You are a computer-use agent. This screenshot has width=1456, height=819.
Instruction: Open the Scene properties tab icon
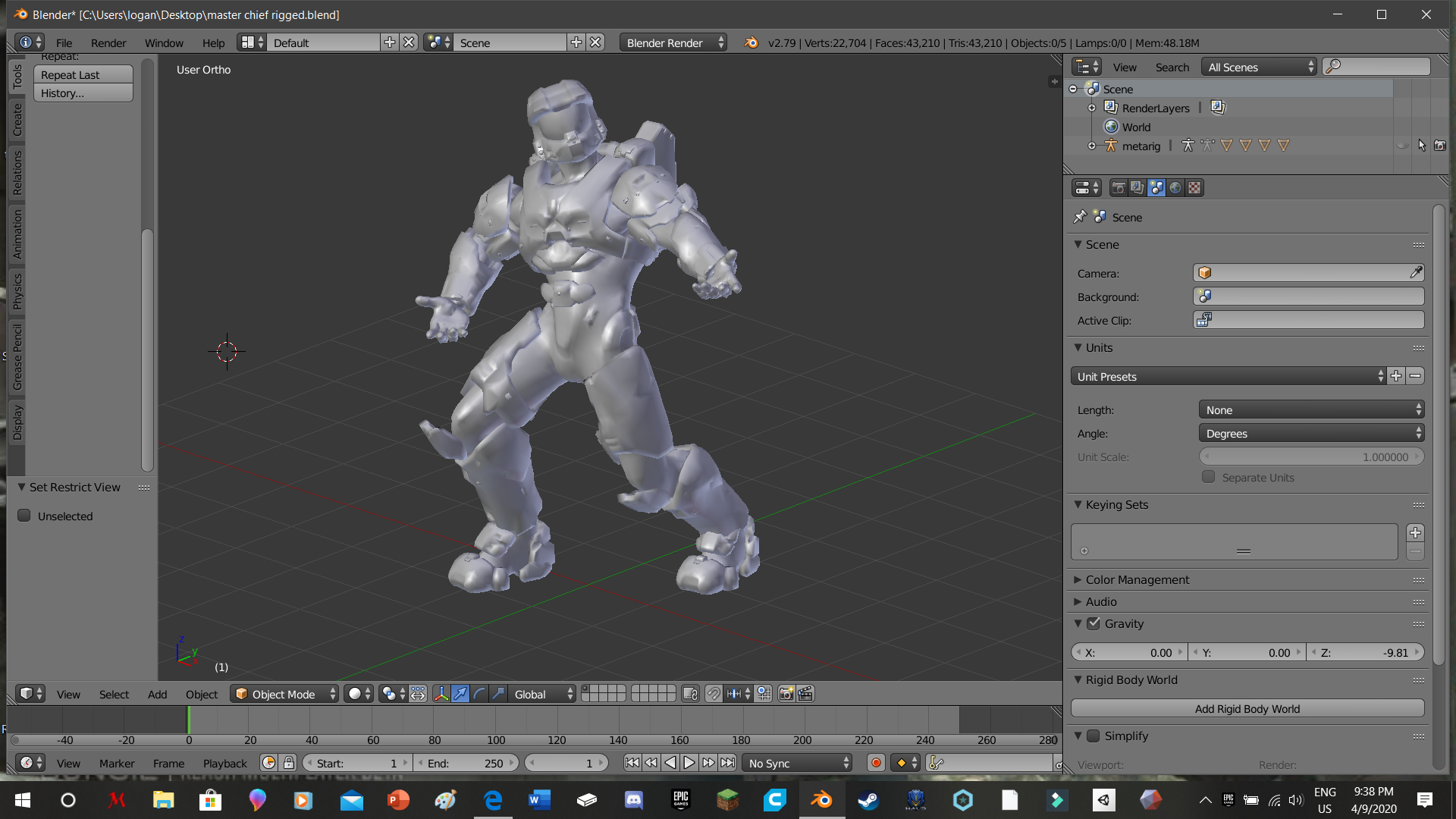pos(1156,188)
